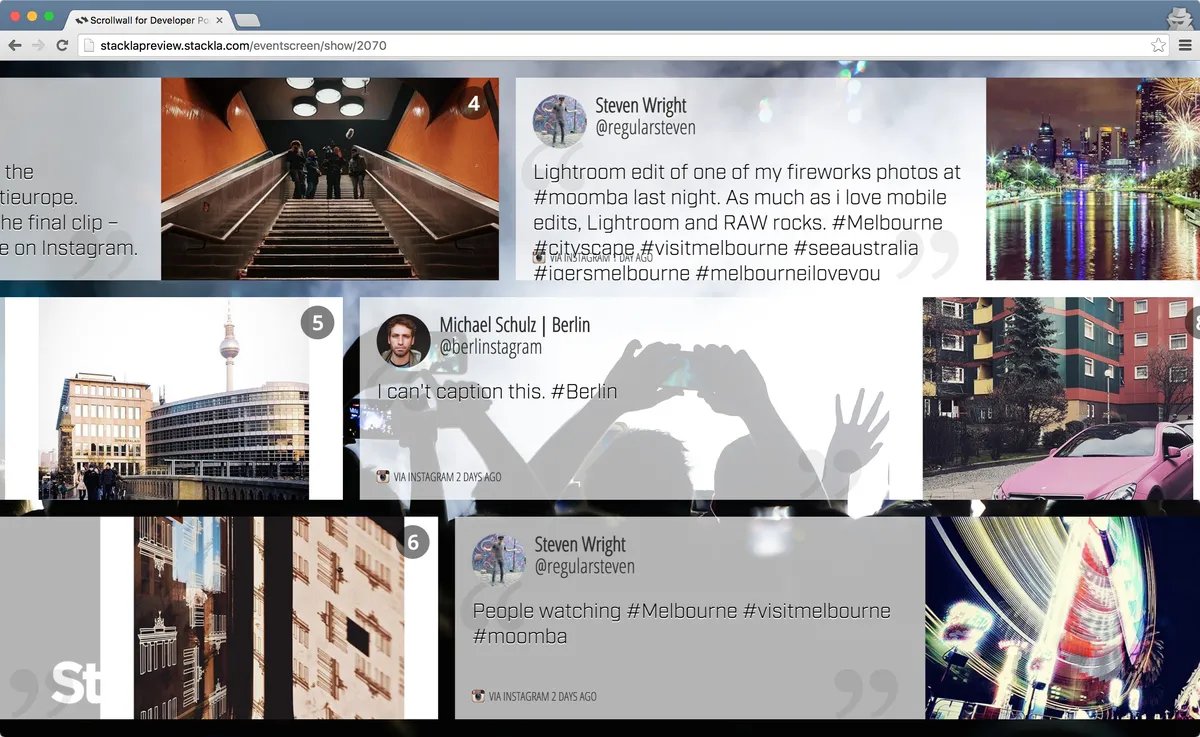This screenshot has height=737, width=1200.
Task: Click the number 6 badge on the building photo
Action: pyautogui.click(x=414, y=543)
